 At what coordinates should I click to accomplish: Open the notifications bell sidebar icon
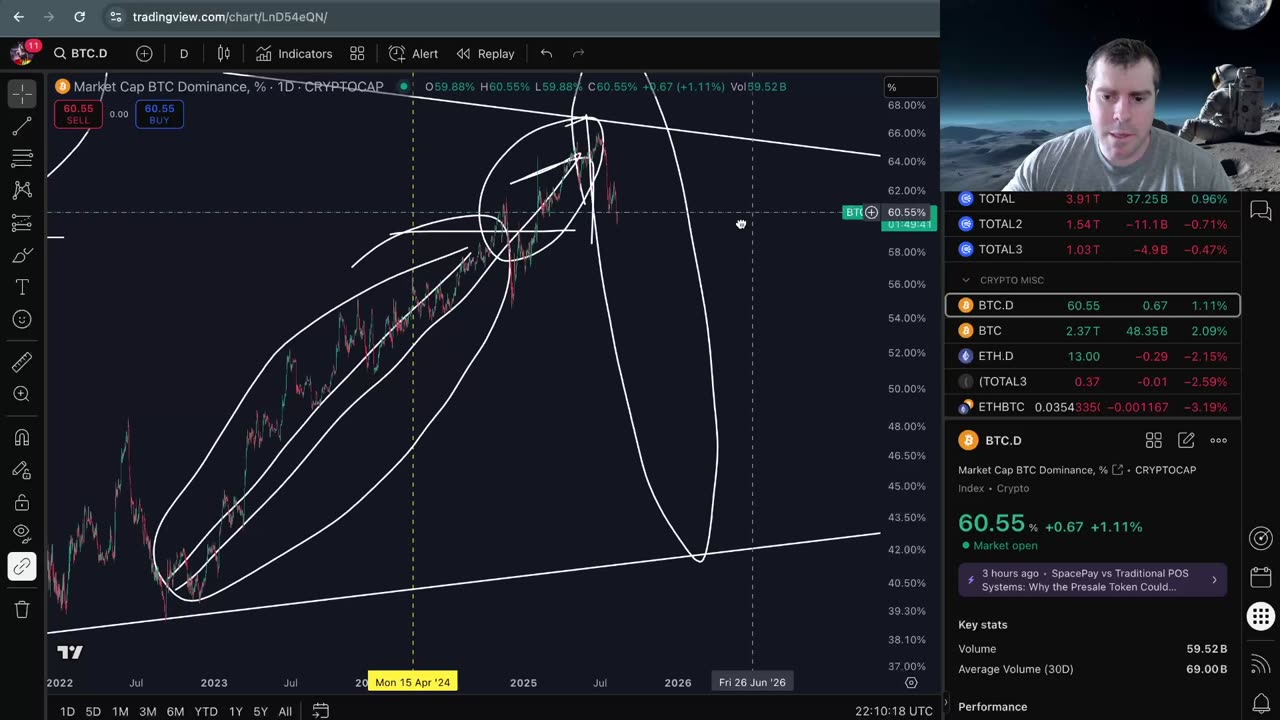click(1261, 703)
